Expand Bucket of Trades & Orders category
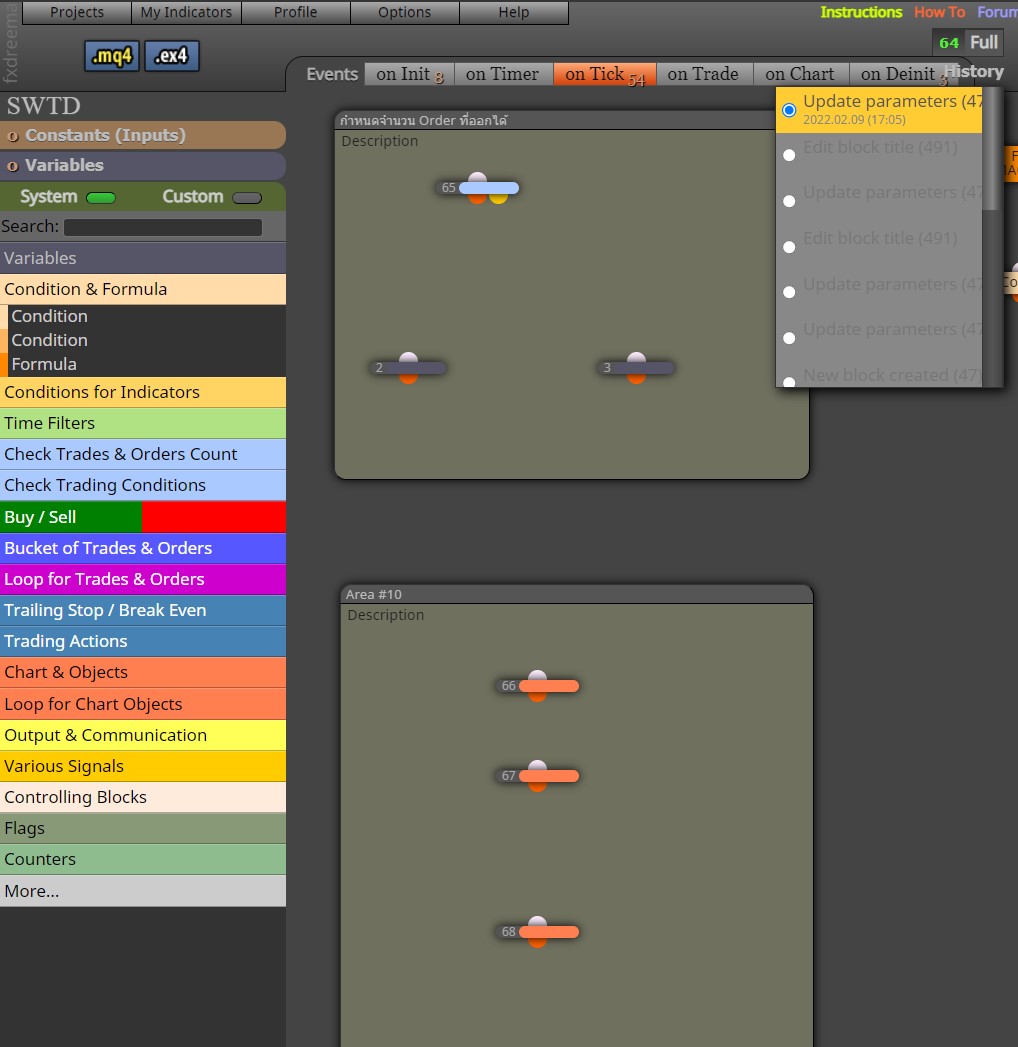1018x1047 pixels. [143, 548]
